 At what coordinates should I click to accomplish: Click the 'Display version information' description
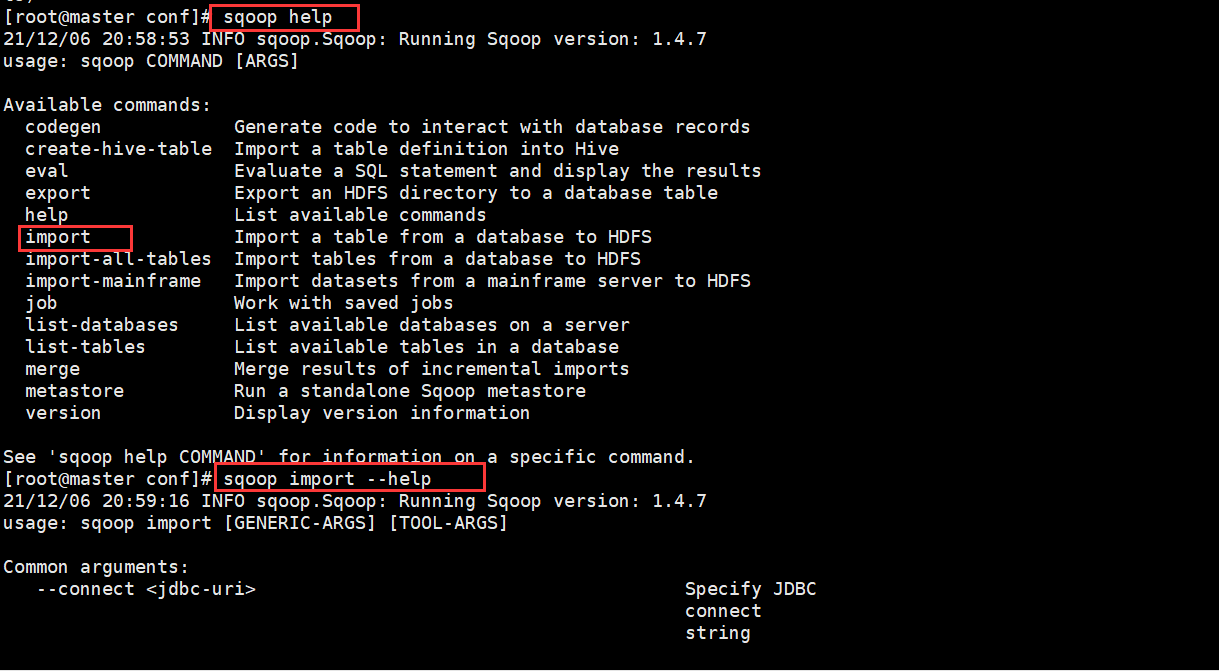[382, 413]
